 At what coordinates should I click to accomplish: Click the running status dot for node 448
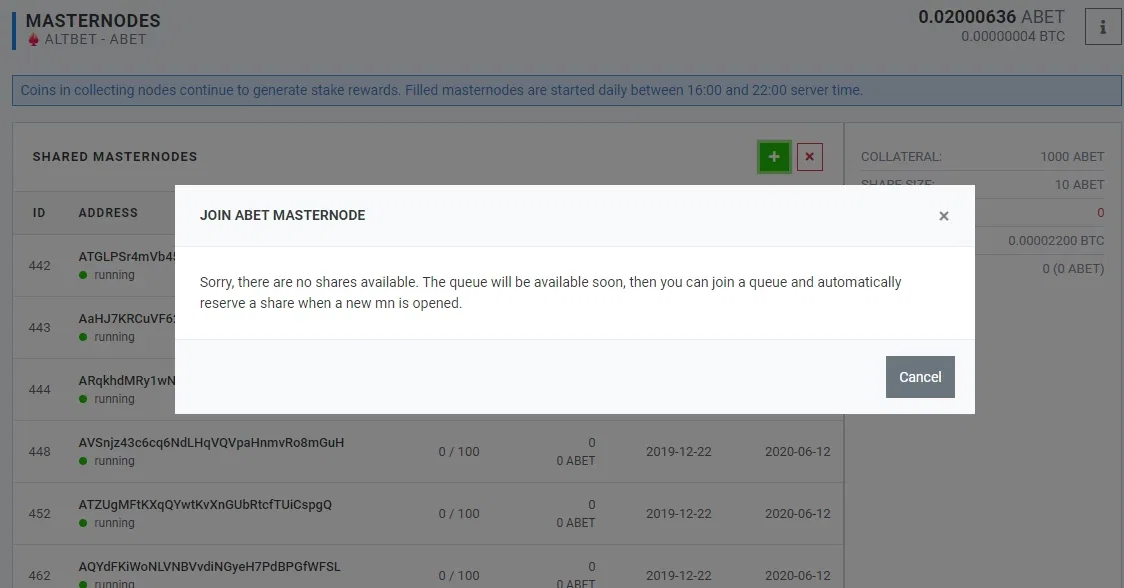pyautogui.click(x=83, y=461)
